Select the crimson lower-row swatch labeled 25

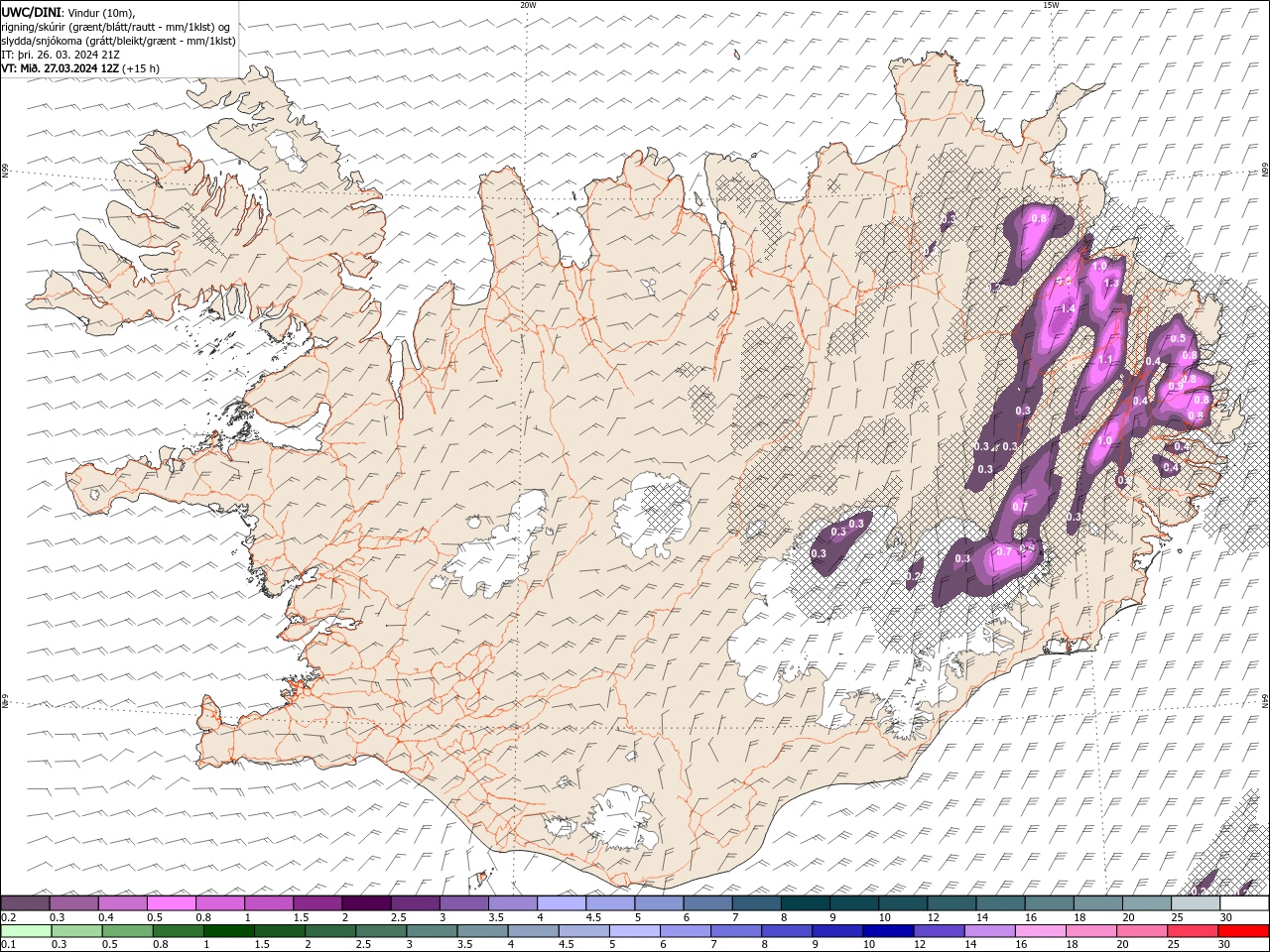[x=1192, y=931]
